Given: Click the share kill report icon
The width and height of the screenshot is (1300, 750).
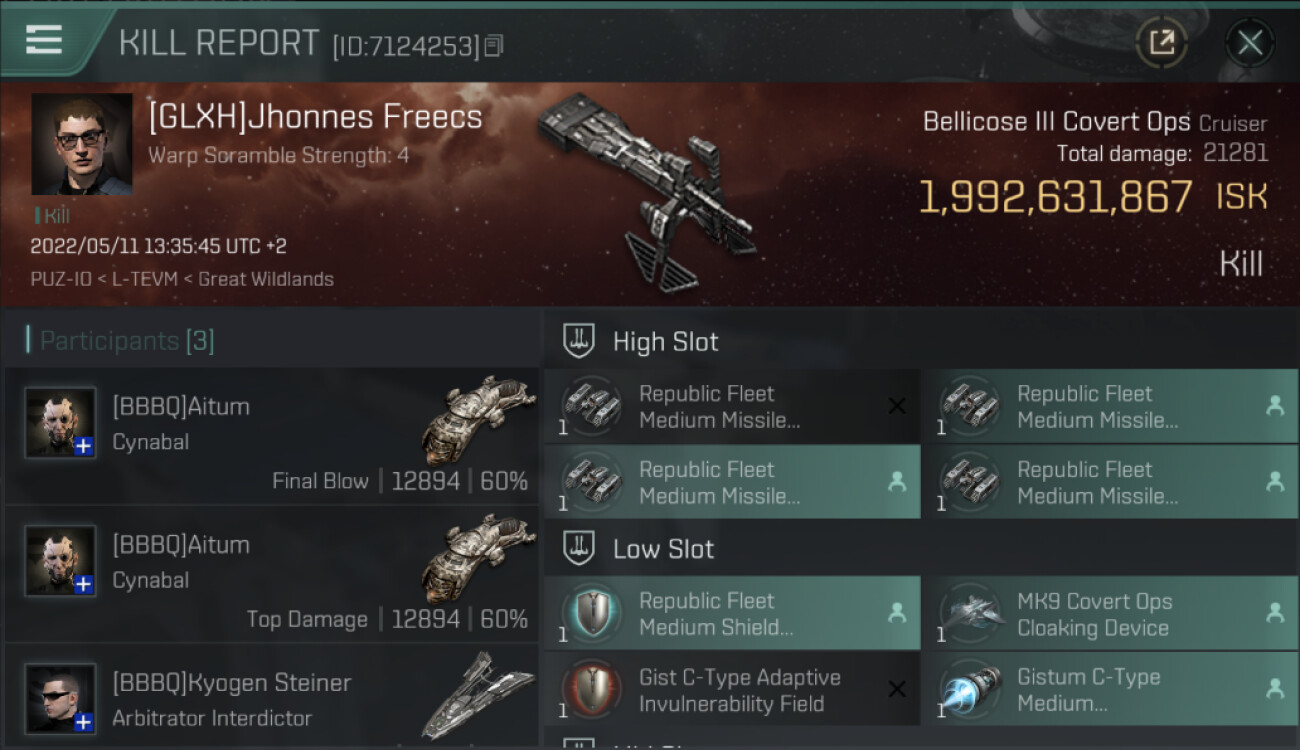Looking at the screenshot, I should [x=1162, y=42].
